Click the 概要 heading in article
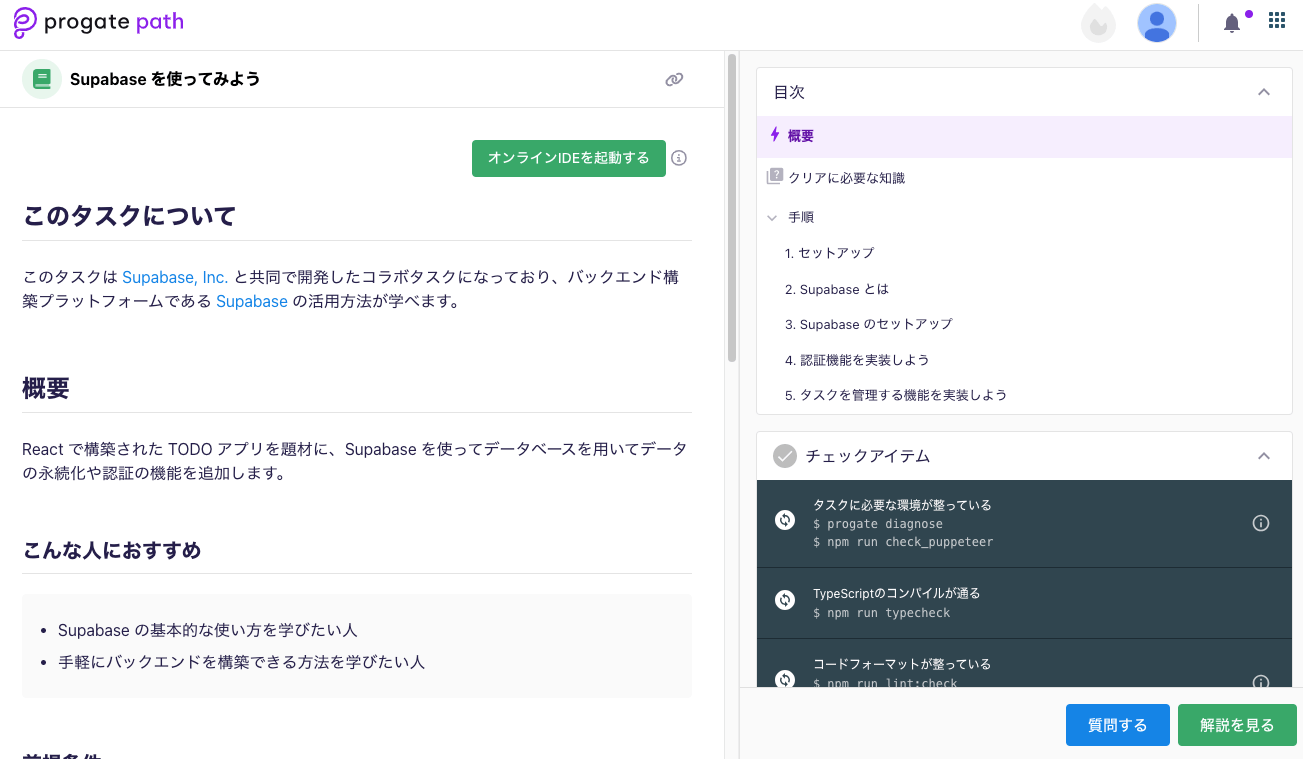Viewport: 1303px width, 759px height. [x=46, y=388]
